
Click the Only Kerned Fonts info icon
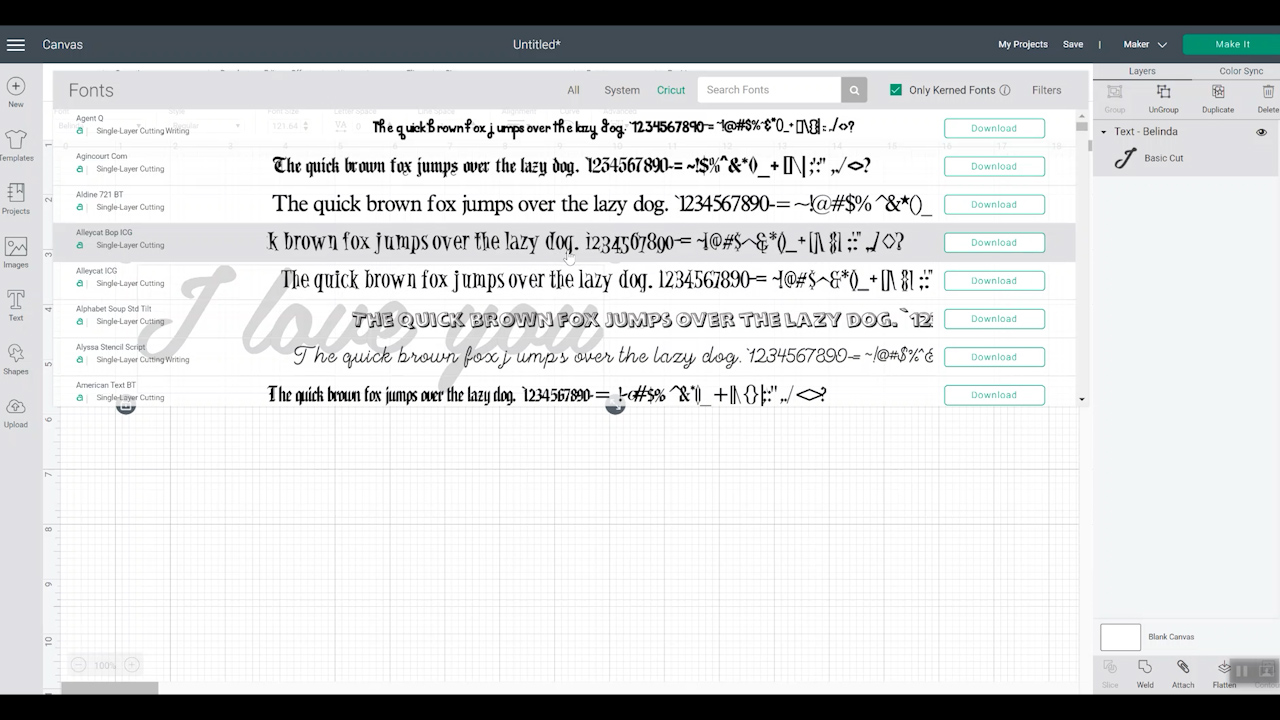click(x=1005, y=90)
